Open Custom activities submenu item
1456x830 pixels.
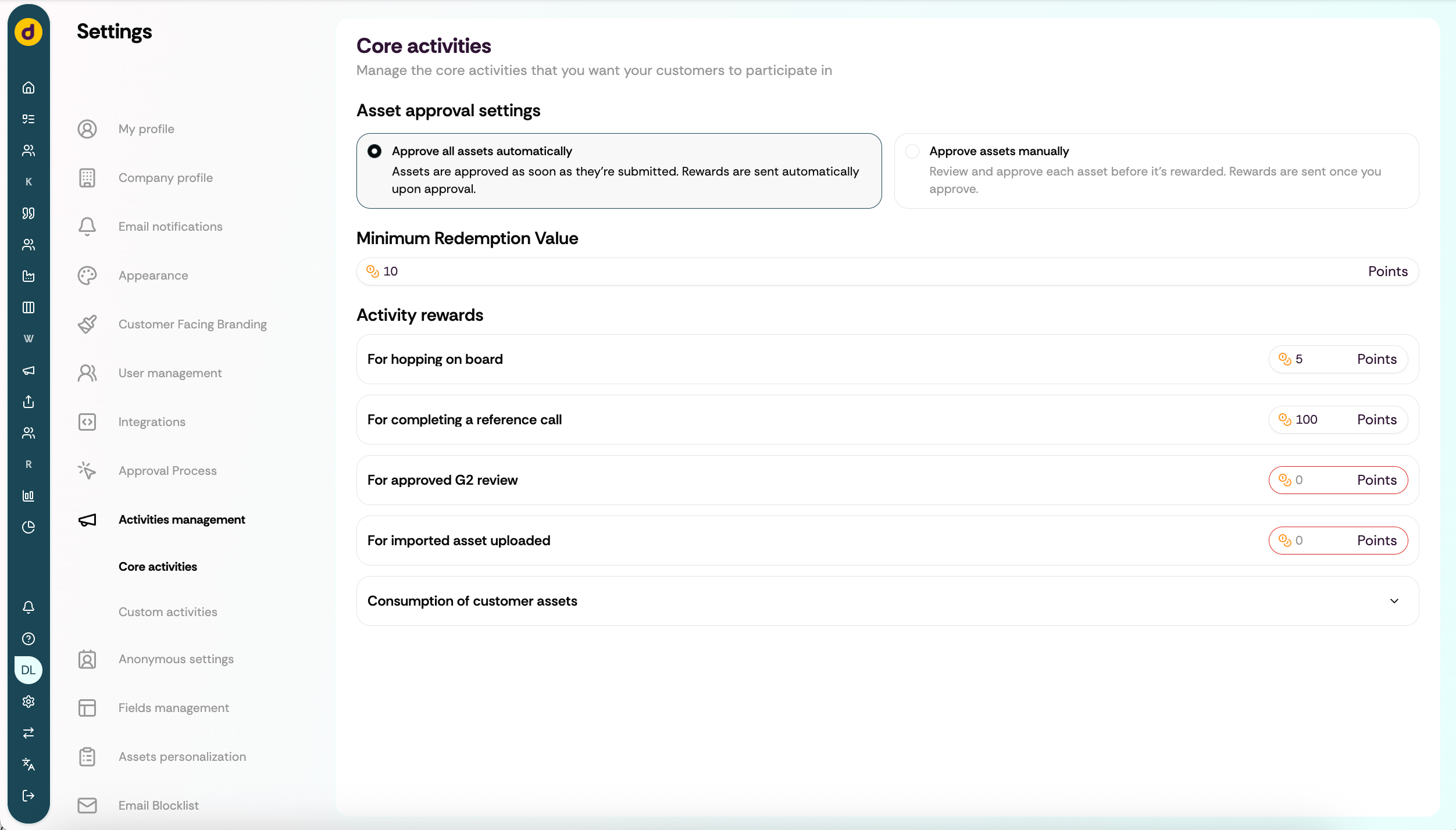coord(168,612)
